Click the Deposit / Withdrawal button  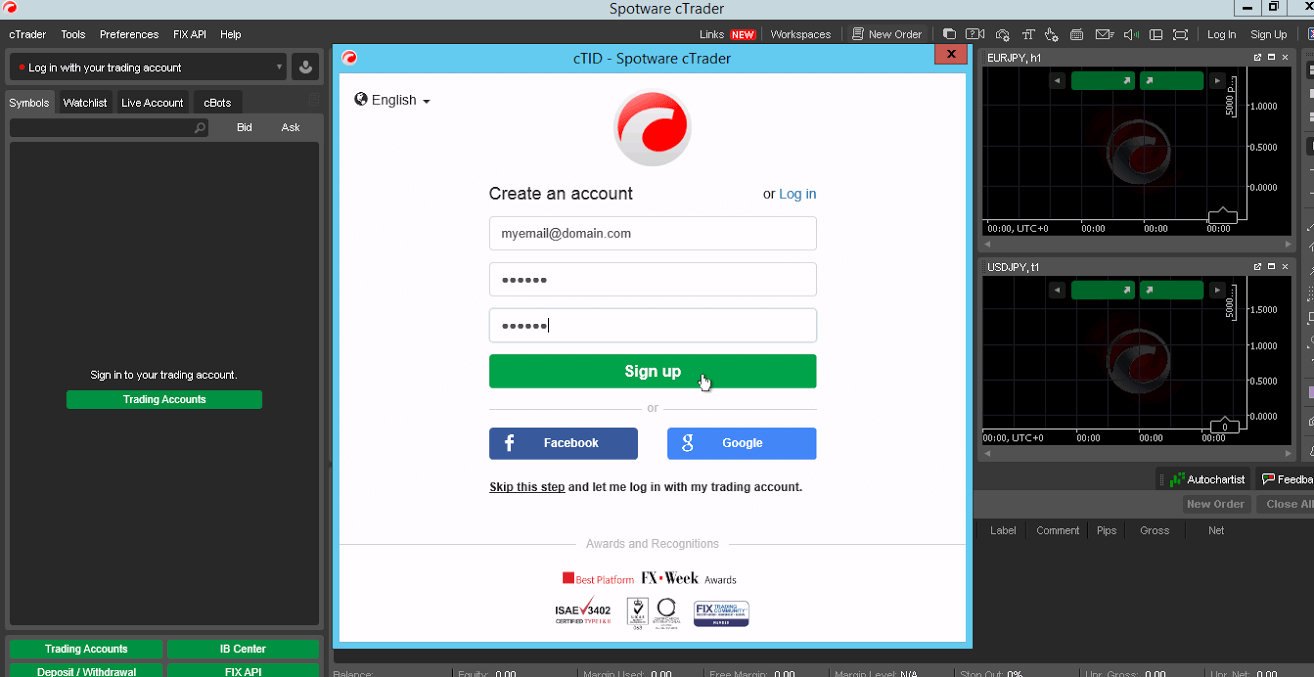(x=86, y=670)
